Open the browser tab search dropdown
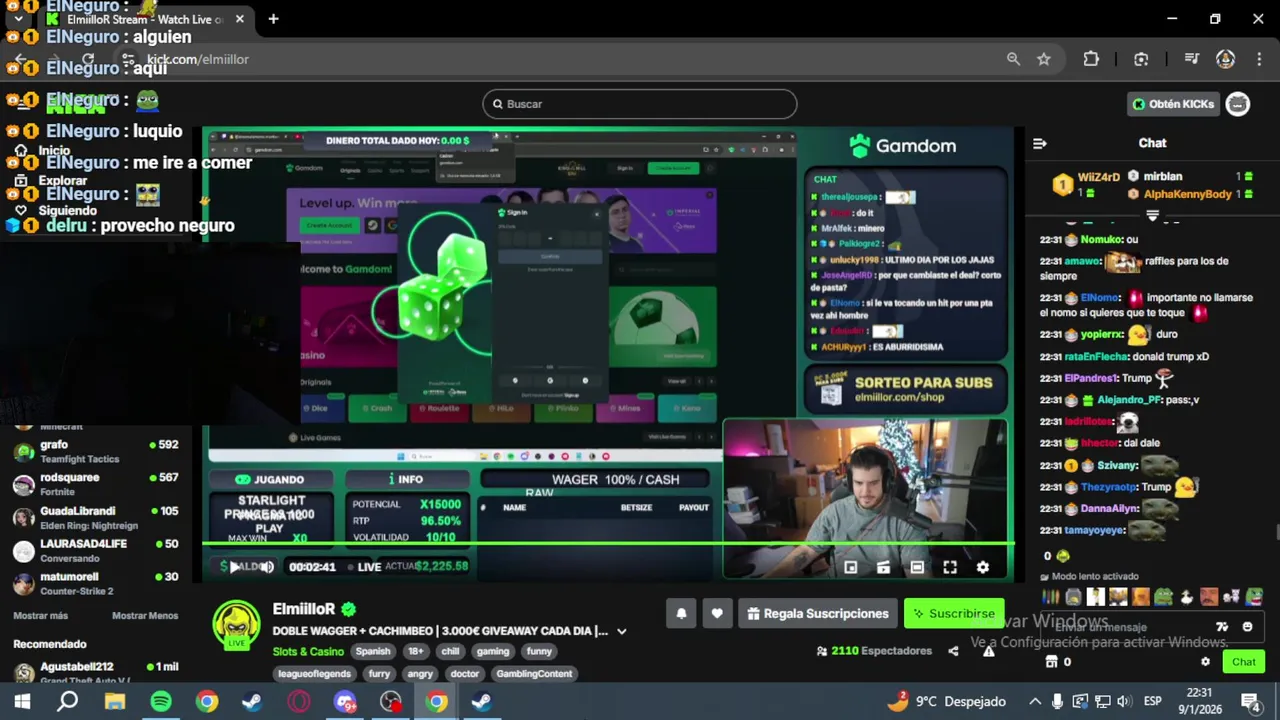The width and height of the screenshot is (1280, 720). tap(18, 19)
